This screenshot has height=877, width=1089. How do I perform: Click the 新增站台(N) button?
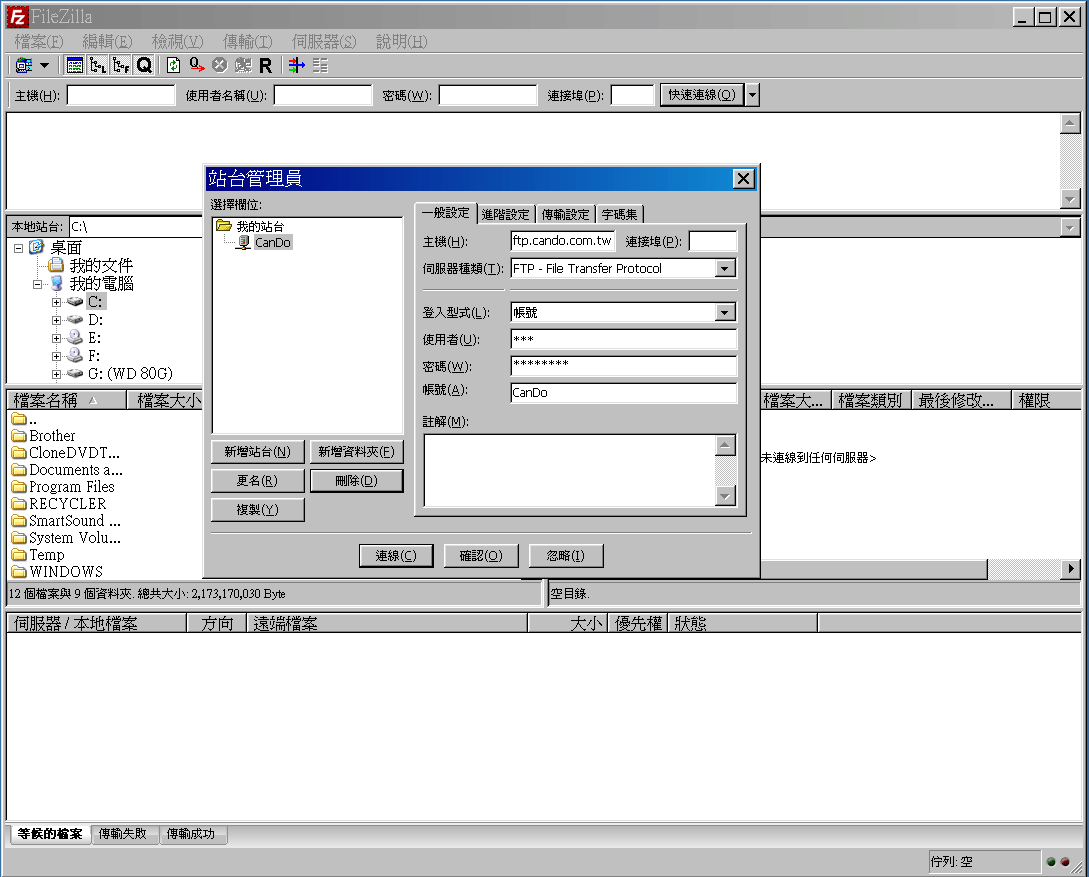pos(258,452)
